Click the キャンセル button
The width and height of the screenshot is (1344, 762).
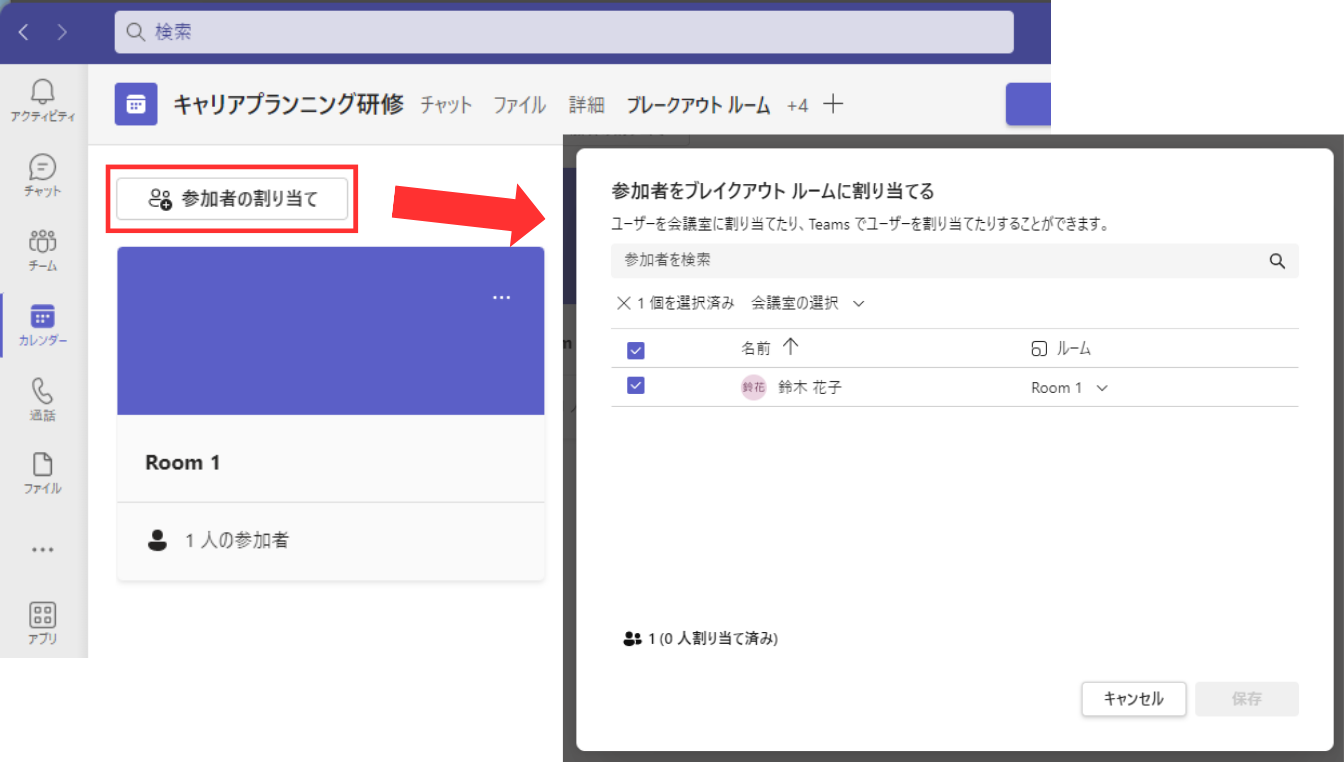click(x=1133, y=699)
